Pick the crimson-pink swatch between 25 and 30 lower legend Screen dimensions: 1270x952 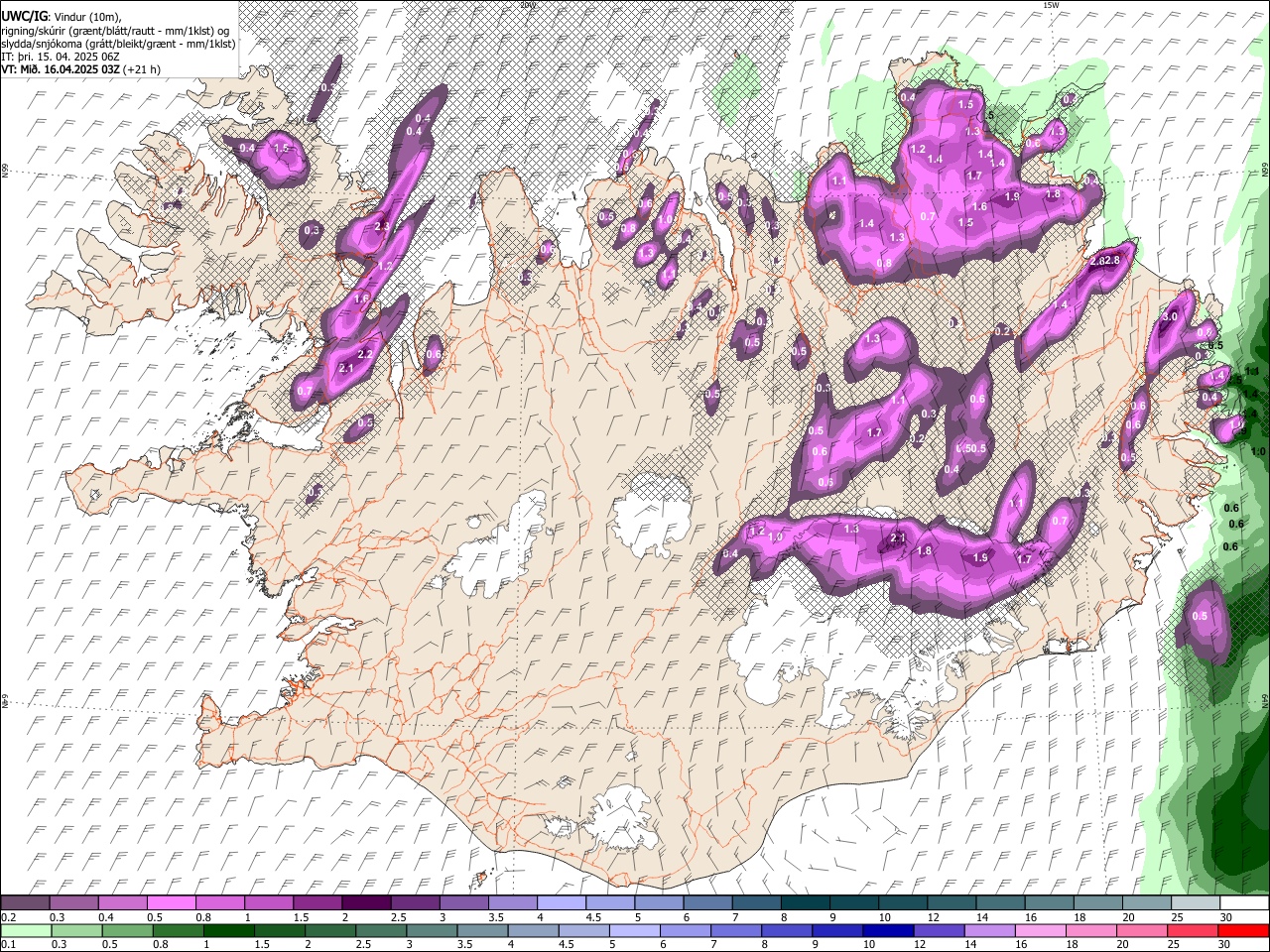[1194, 931]
